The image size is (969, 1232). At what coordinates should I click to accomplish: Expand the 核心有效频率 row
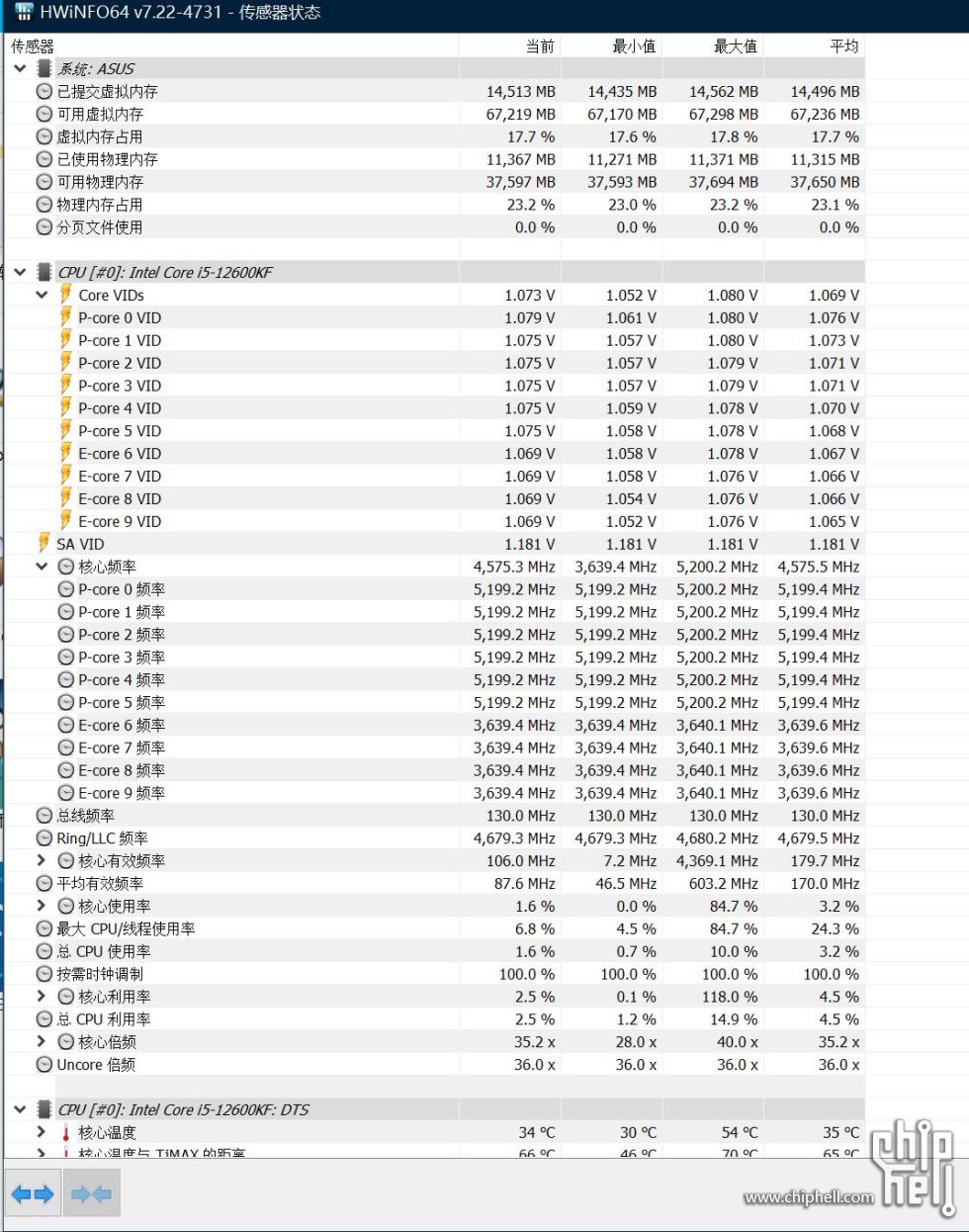tap(42, 861)
